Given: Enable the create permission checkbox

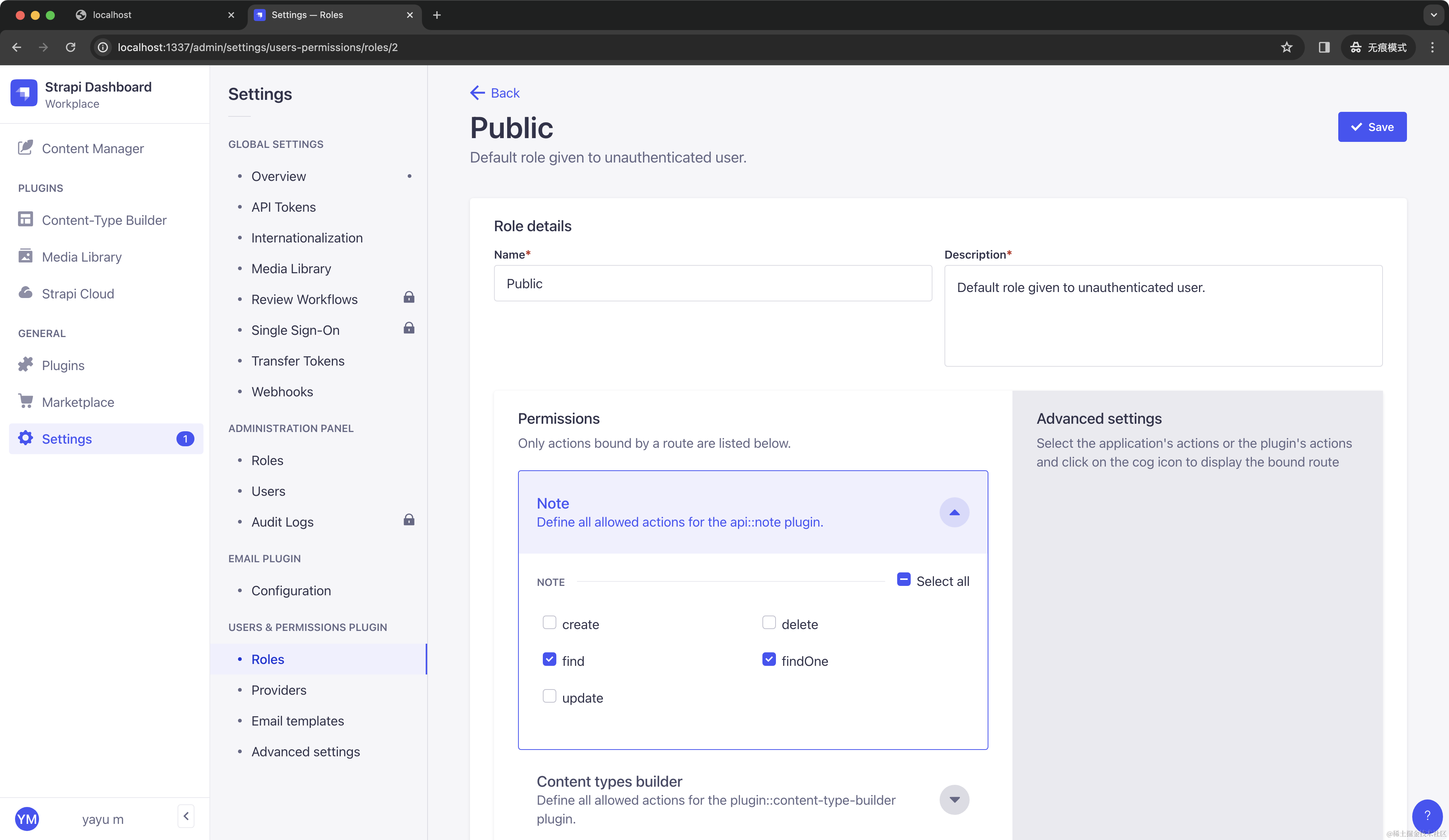Looking at the screenshot, I should coord(549,623).
